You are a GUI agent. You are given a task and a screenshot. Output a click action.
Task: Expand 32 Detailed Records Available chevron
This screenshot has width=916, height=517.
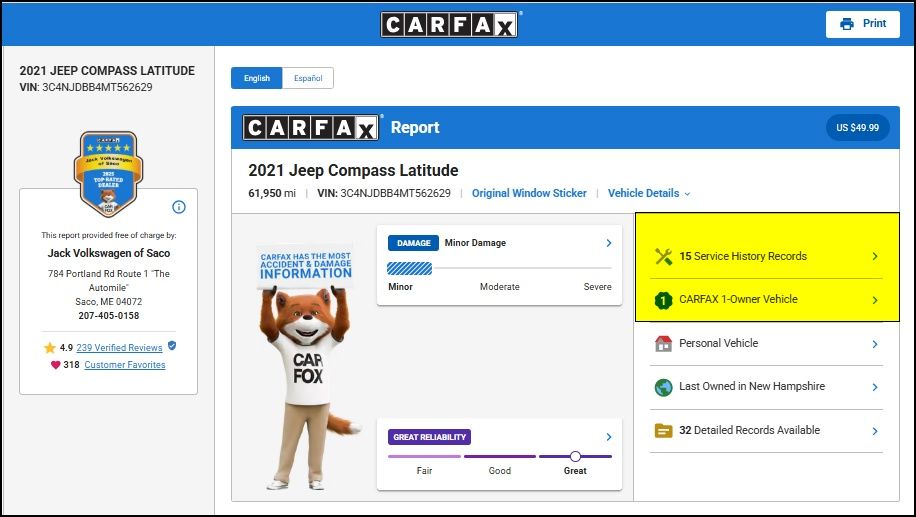875,431
